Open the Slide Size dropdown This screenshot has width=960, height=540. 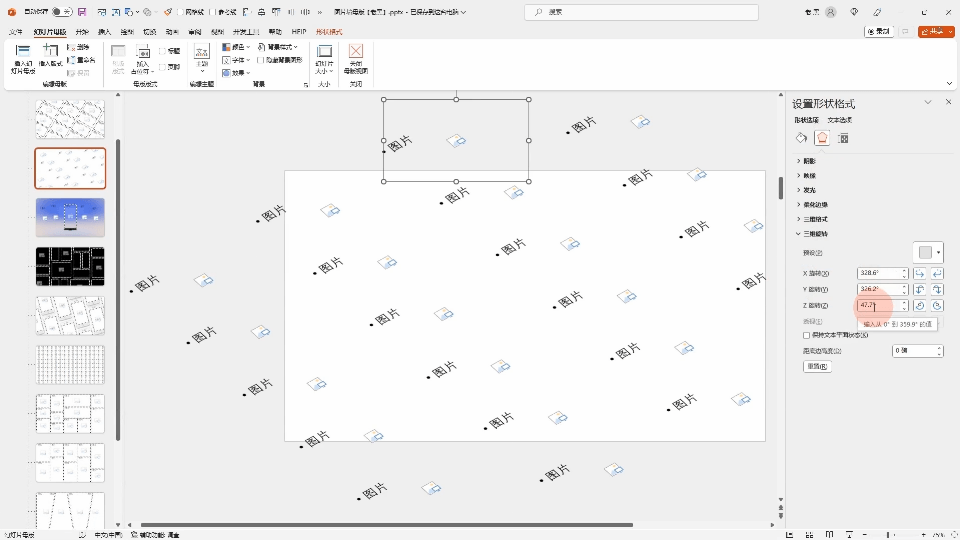(324, 59)
